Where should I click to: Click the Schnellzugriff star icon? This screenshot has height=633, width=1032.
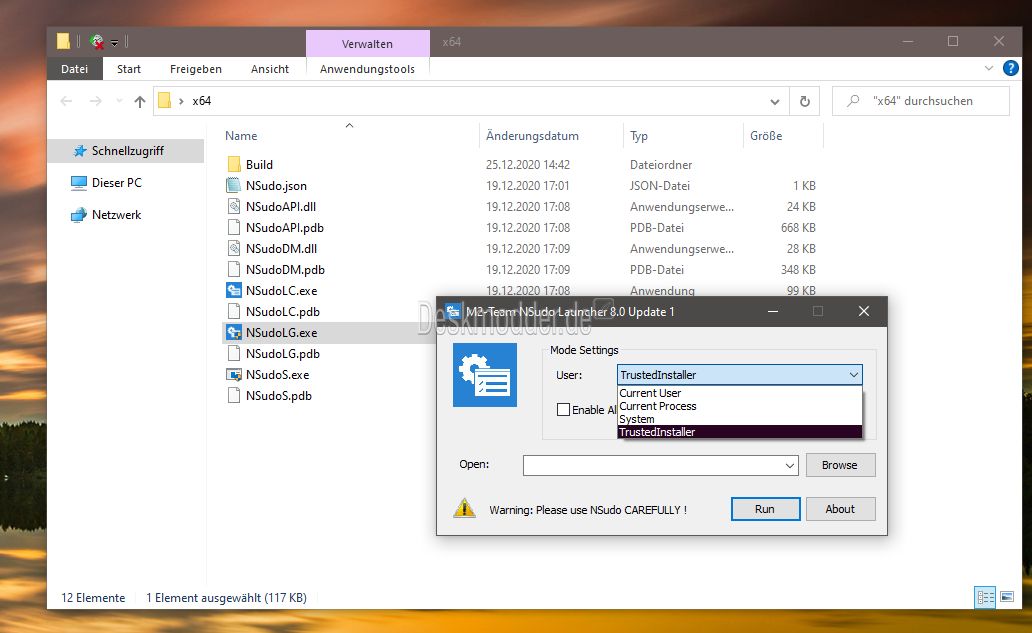pos(80,151)
